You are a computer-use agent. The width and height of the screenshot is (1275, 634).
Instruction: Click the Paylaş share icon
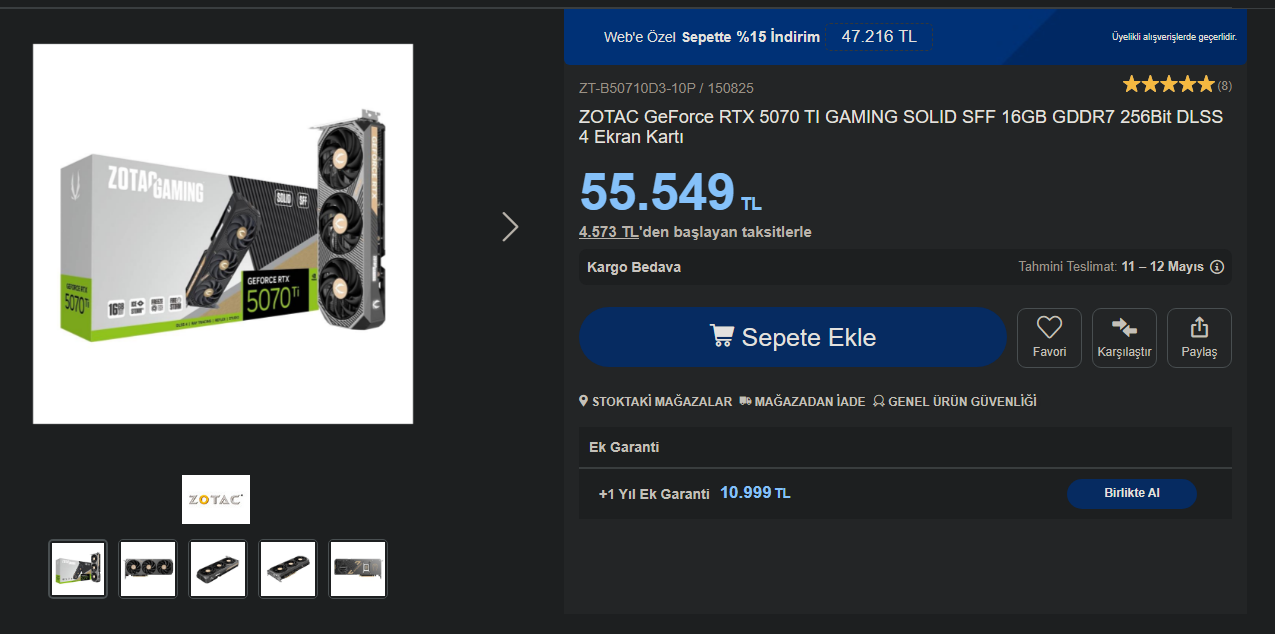[x=1199, y=327]
